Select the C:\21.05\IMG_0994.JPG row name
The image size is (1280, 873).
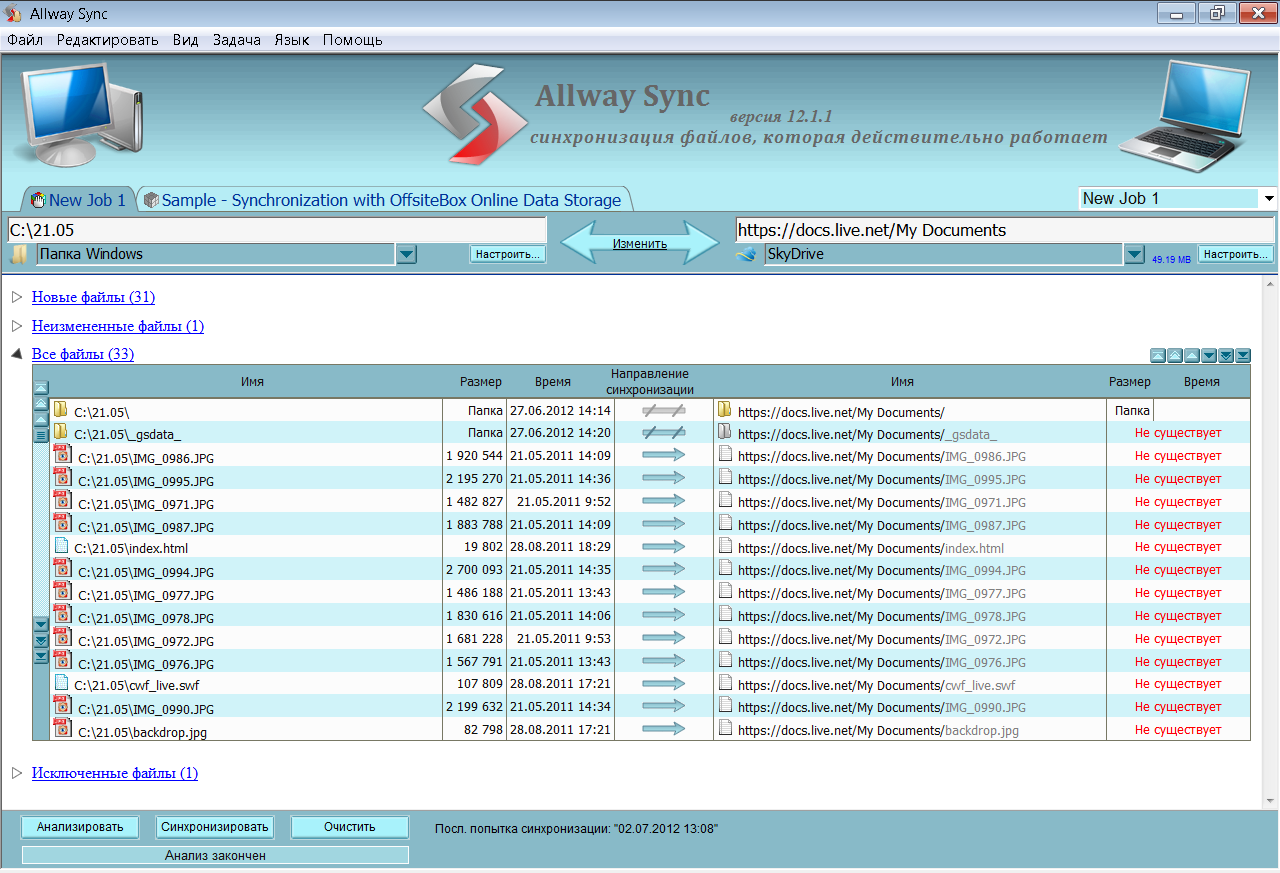click(x=146, y=572)
